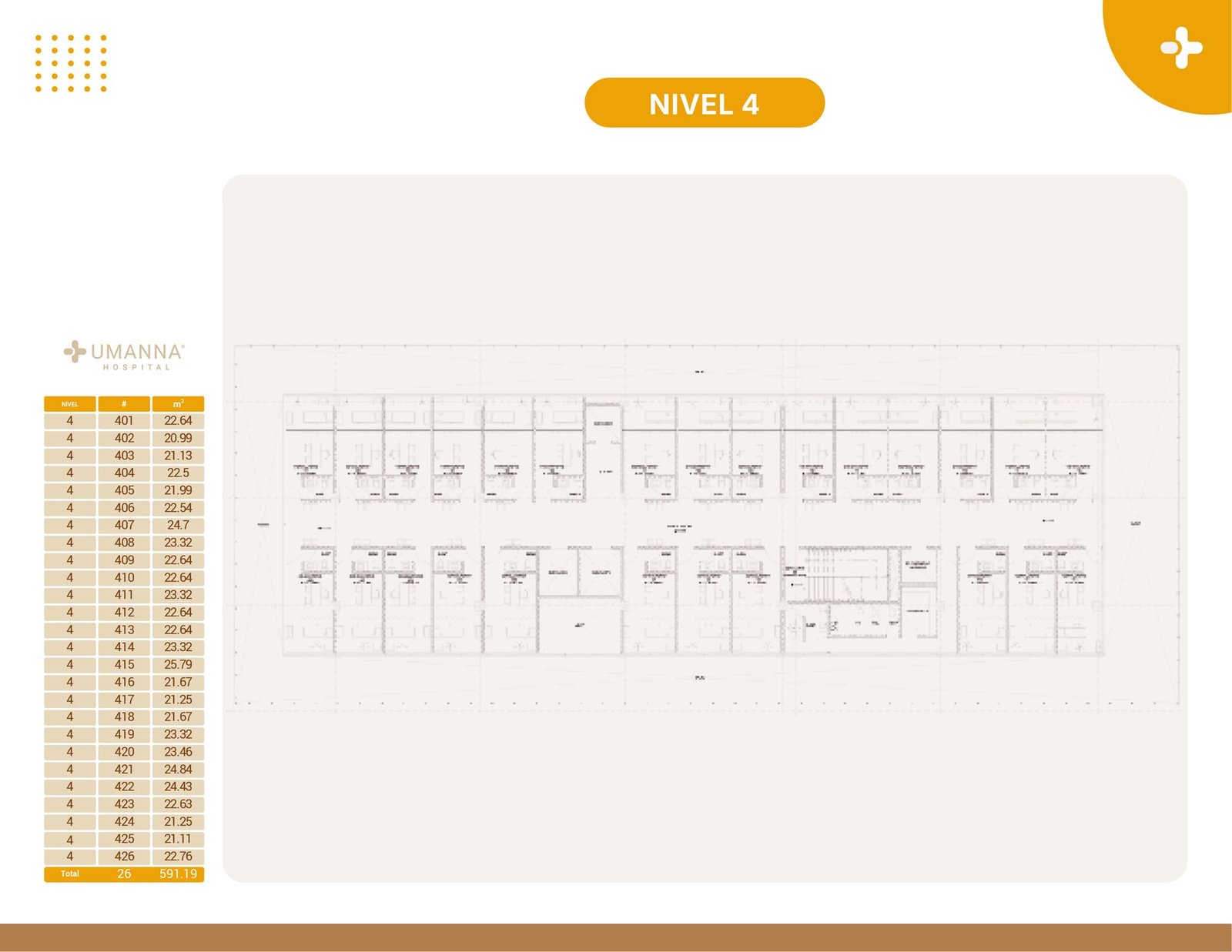Click the Umanna Hospital cross logo icon
1232x952 pixels.
[75, 352]
